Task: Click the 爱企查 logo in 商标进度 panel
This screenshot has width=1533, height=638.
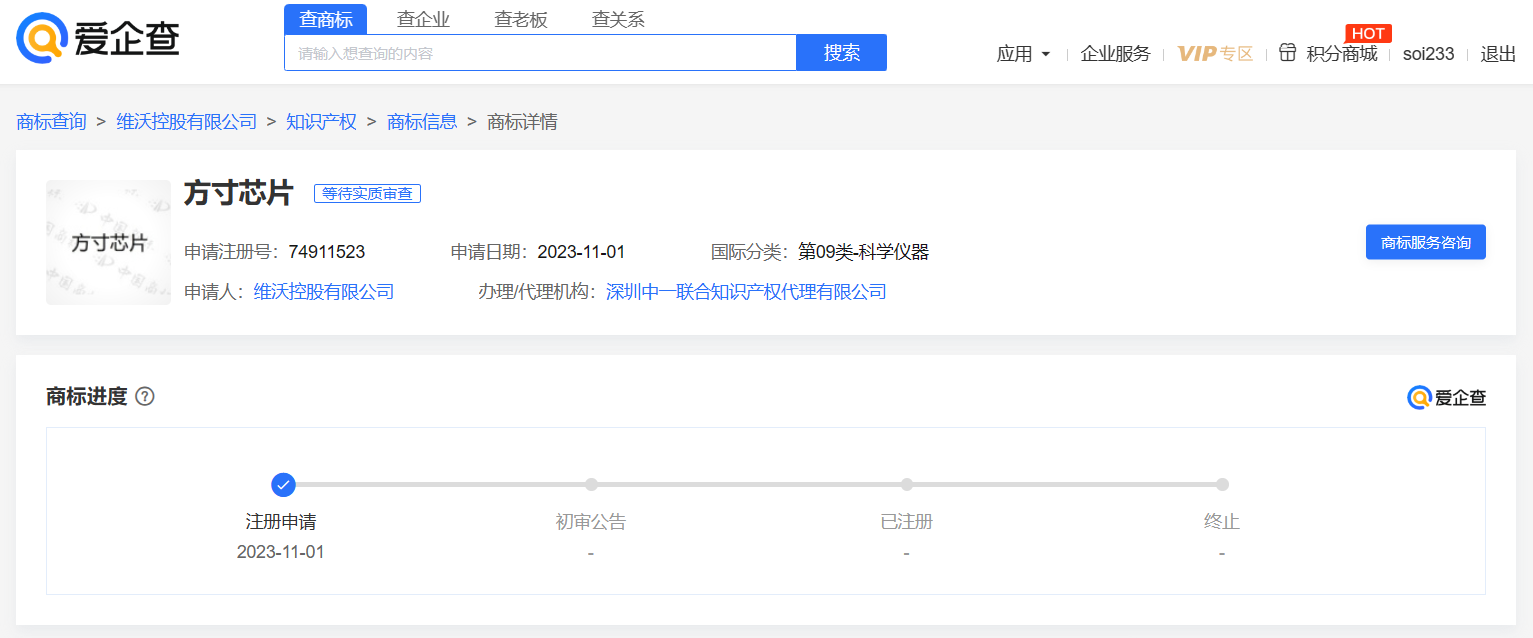Action: tap(1447, 398)
